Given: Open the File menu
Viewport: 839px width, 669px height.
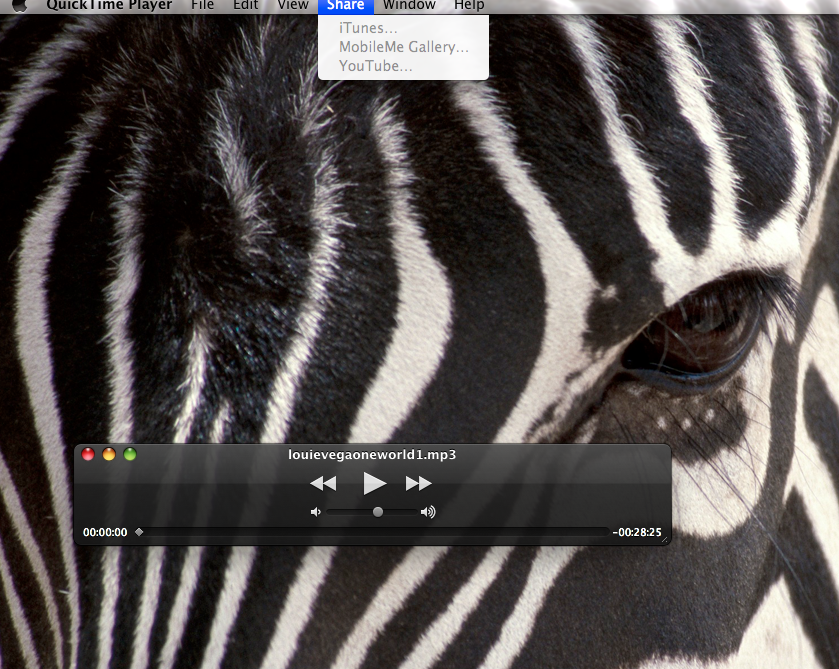Looking at the screenshot, I should pyautogui.click(x=202, y=5).
